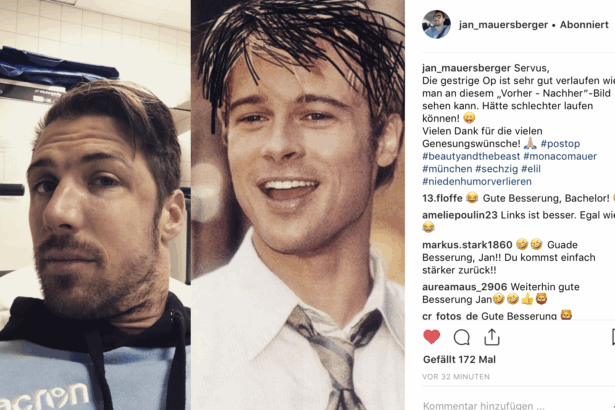Open comments with the speech bubble icon
The image size is (615, 410).
click(x=462, y=337)
